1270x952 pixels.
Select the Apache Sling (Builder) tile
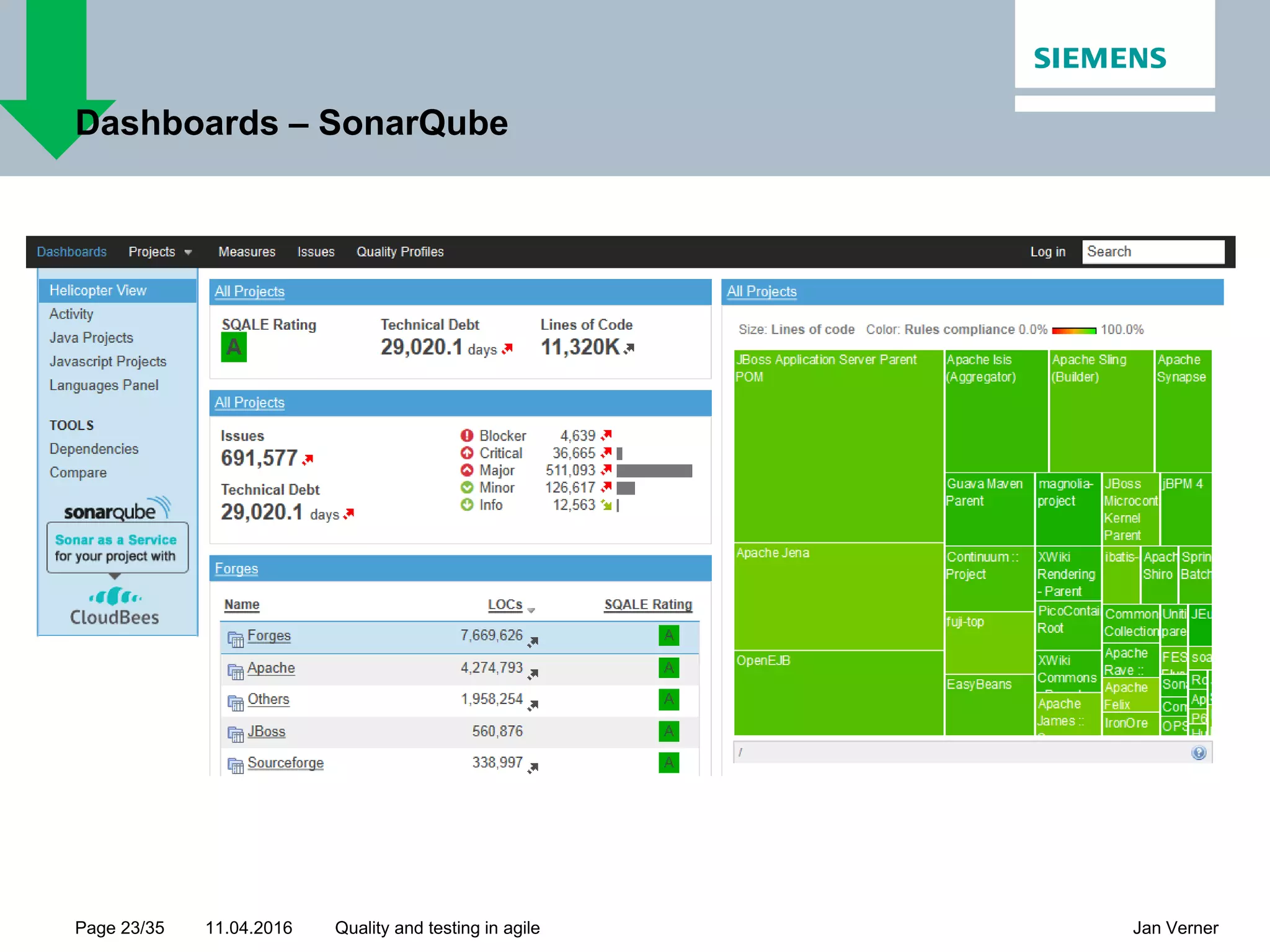(1101, 410)
